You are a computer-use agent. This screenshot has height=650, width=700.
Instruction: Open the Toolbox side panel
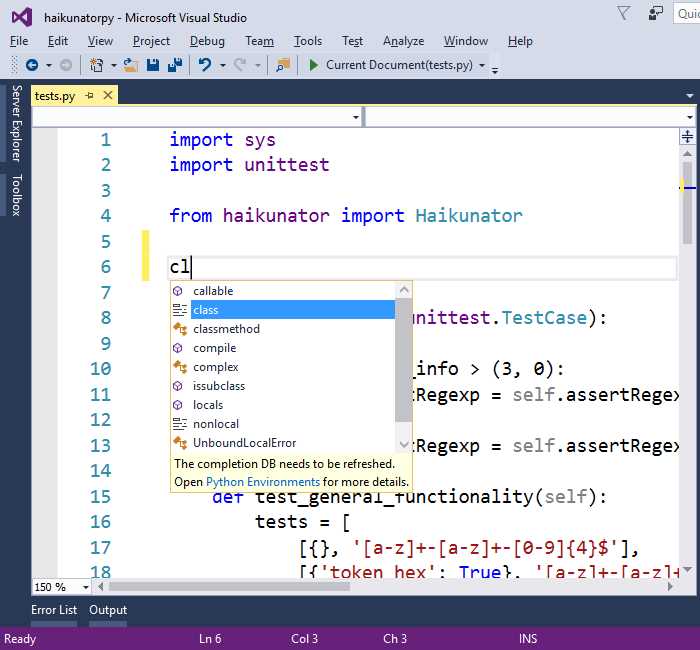tap(17, 195)
